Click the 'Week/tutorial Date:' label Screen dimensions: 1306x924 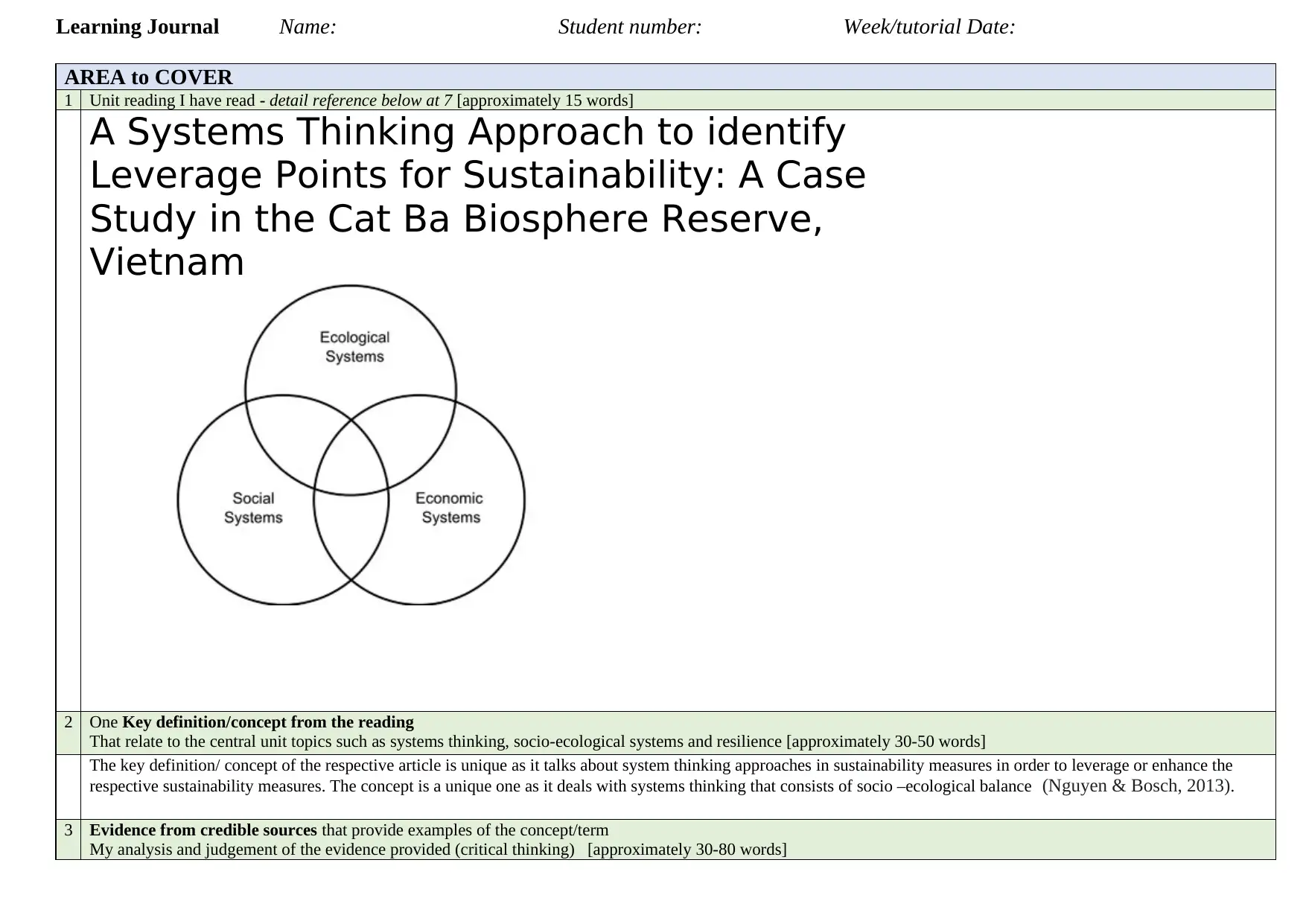[x=929, y=27]
